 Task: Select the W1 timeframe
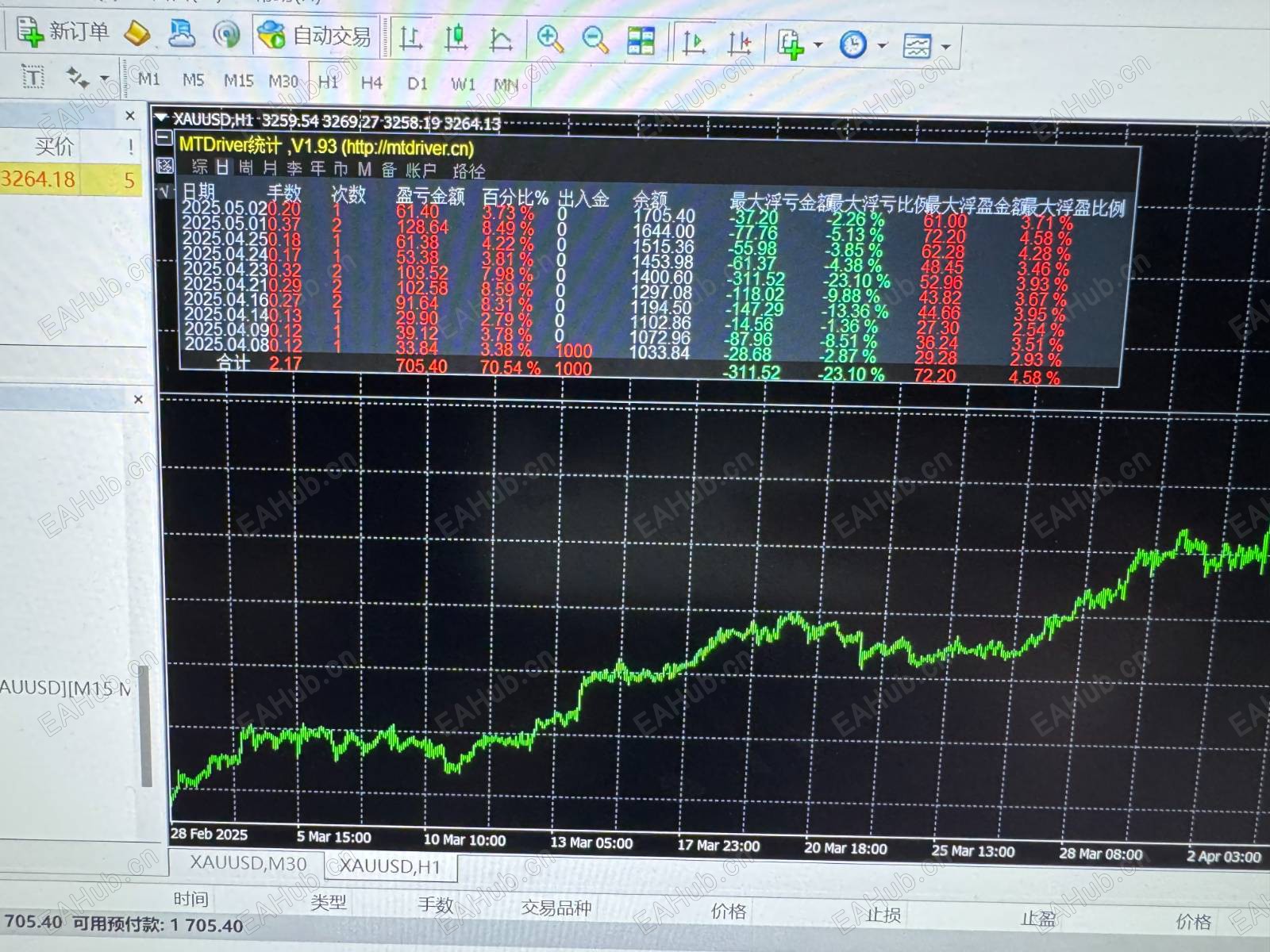click(464, 85)
